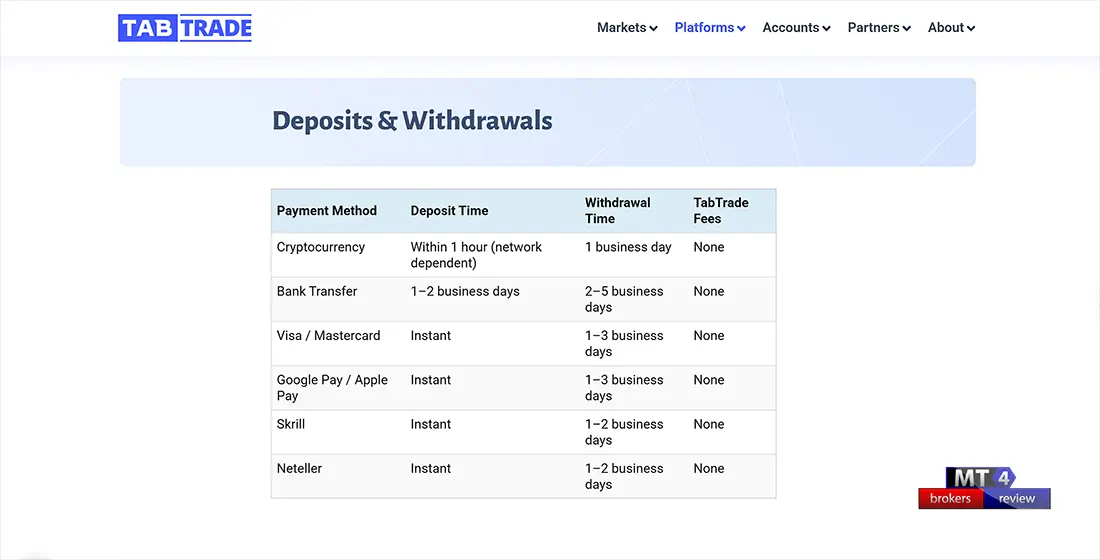The image size is (1100, 560).
Task: Open the Markets menu
Action: (x=627, y=27)
